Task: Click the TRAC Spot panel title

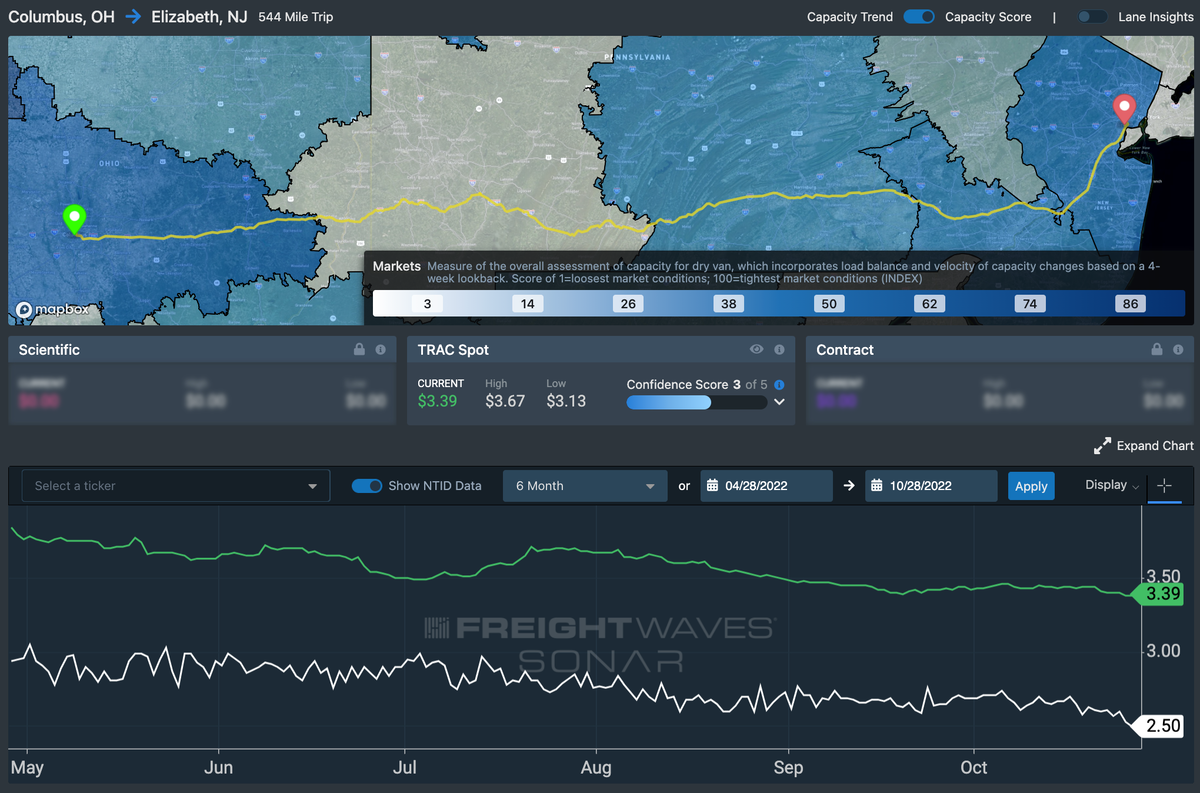Action: coord(453,350)
